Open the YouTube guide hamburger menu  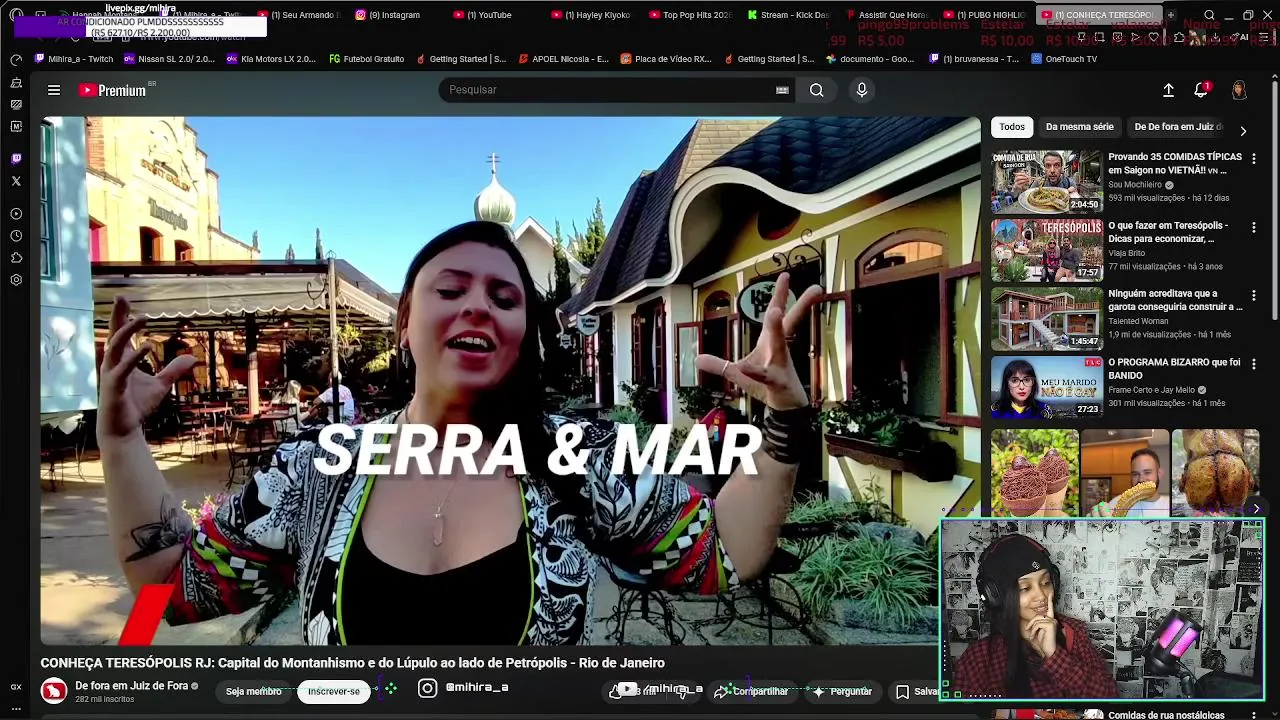coord(54,90)
